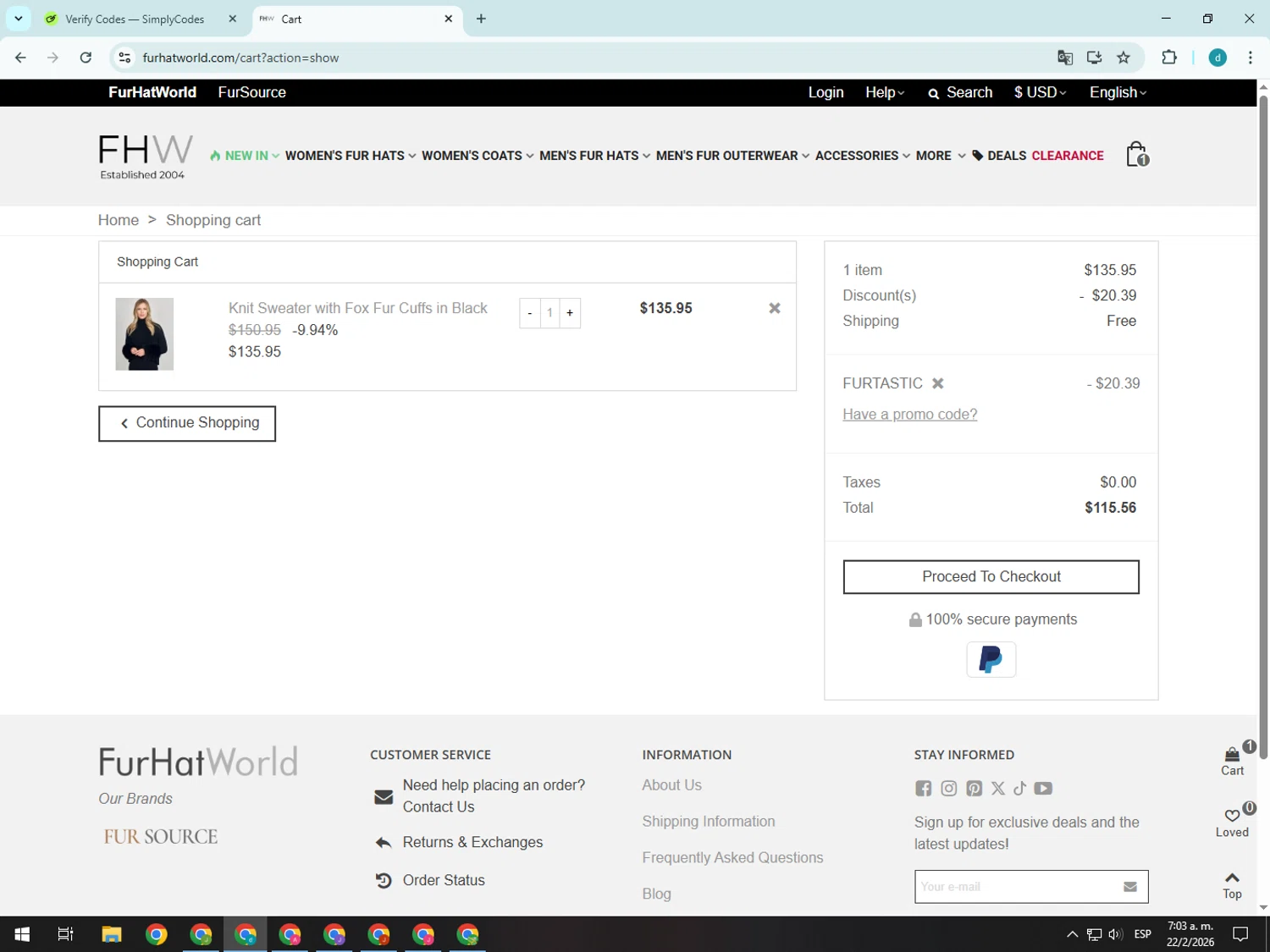Image resolution: width=1270 pixels, height=952 pixels.
Task: Remove the FURTASTIC promo code
Action: (937, 383)
